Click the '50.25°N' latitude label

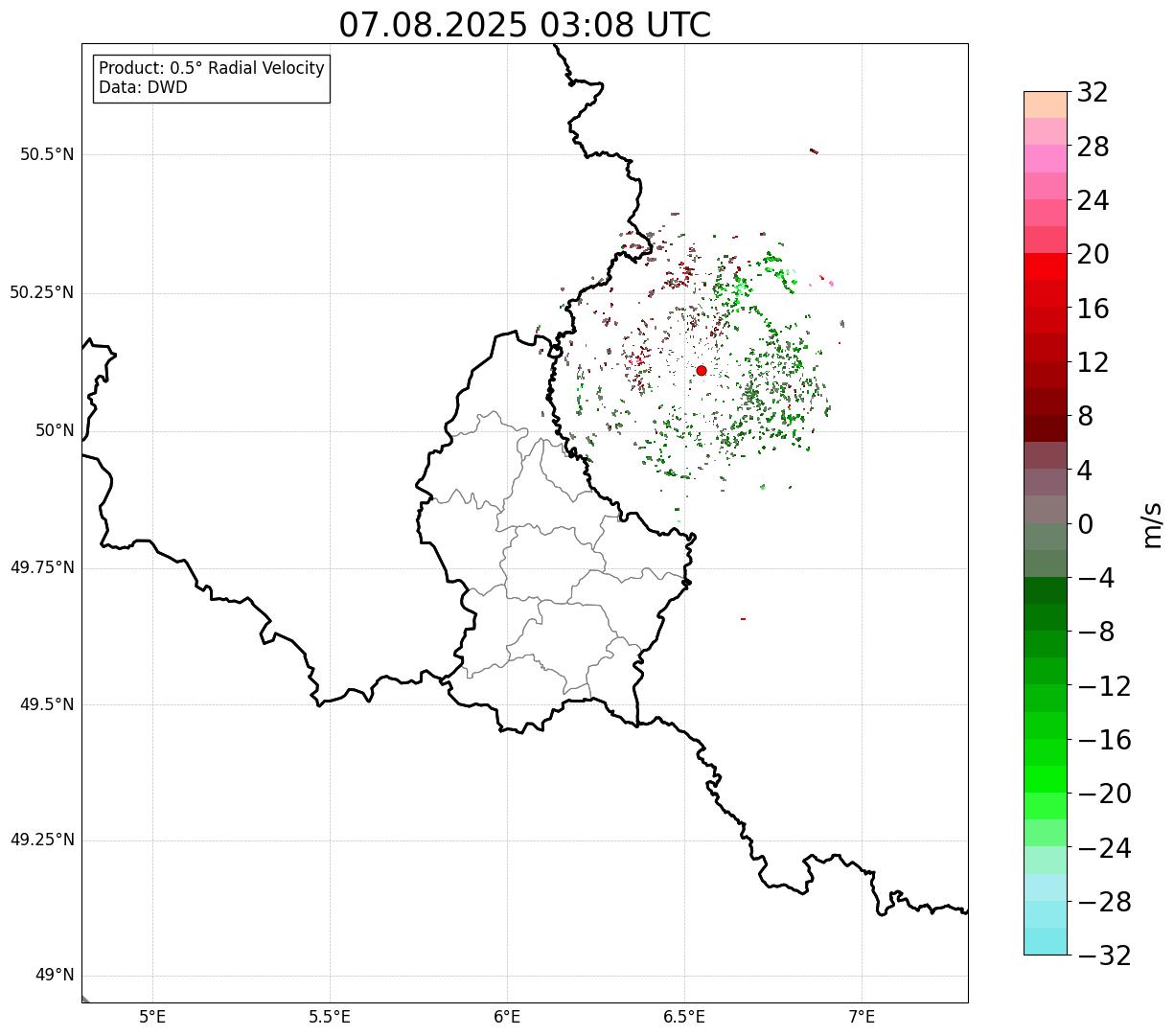[42, 293]
